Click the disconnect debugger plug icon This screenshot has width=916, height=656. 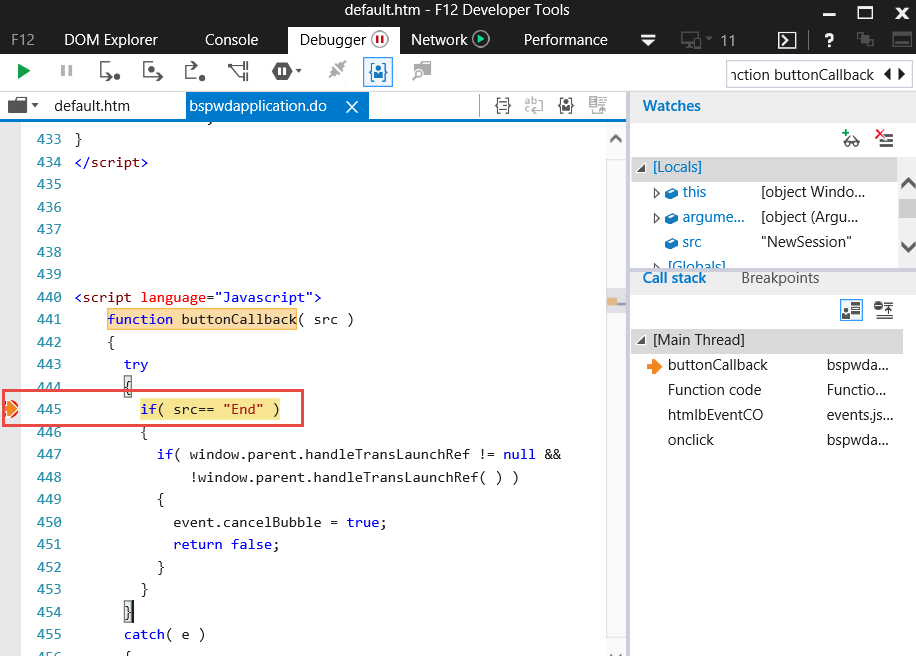(x=336, y=71)
